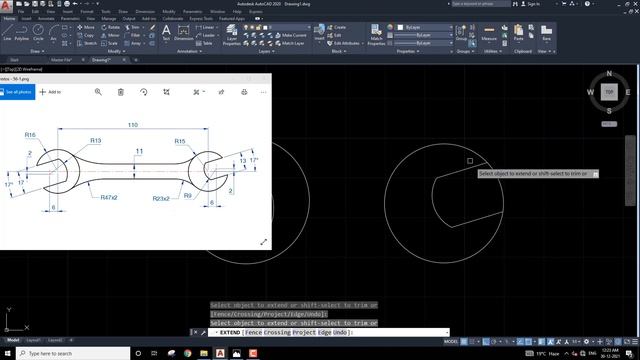Rotate image in the Photos window
This screenshot has width=640, height=360.
click(144, 92)
